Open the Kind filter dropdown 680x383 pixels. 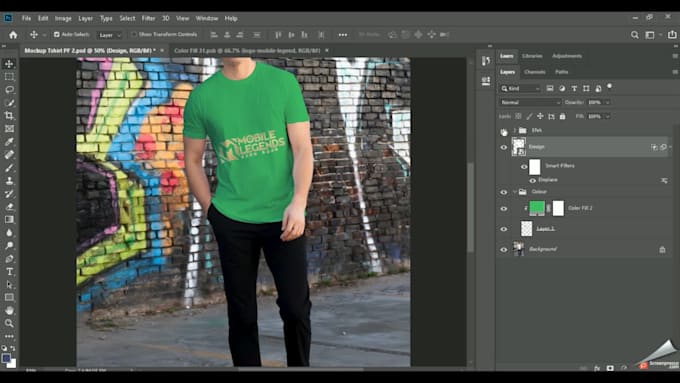pos(520,88)
